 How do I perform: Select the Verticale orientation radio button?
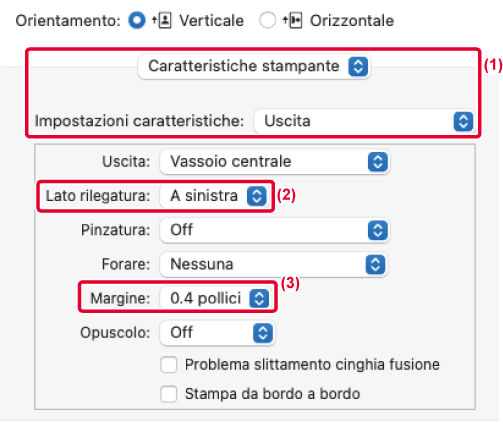pyautogui.click(x=137, y=20)
